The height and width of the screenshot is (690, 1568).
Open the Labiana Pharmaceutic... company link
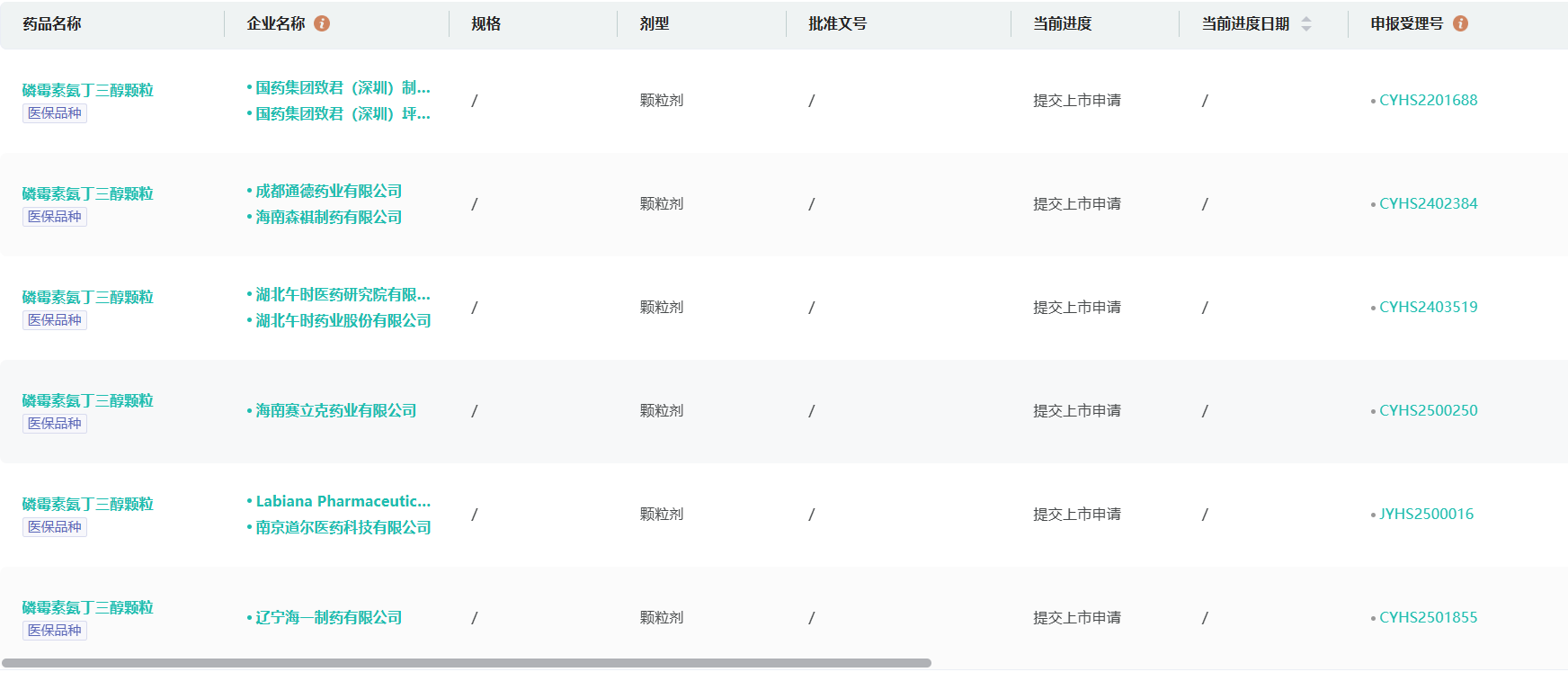(343, 502)
